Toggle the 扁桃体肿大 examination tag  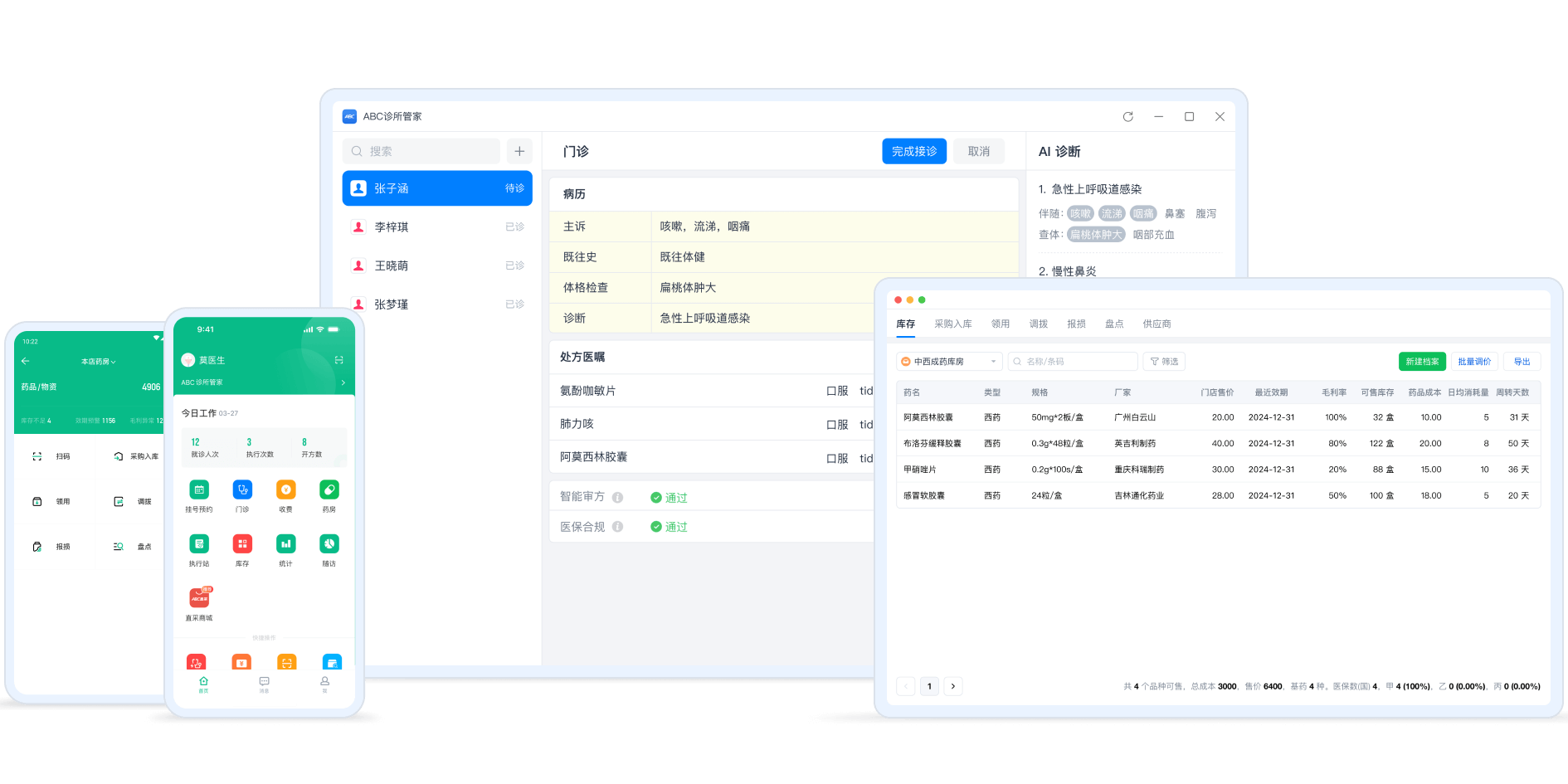(x=1096, y=235)
